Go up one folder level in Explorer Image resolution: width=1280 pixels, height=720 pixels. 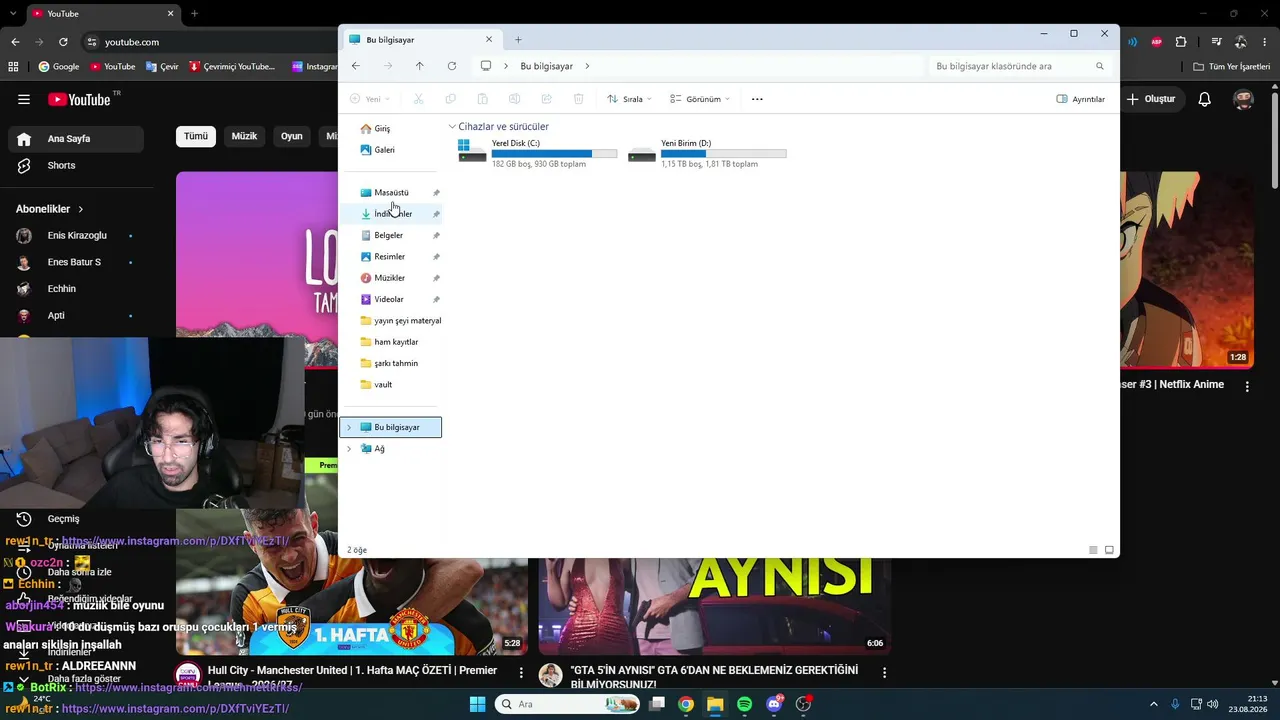click(420, 66)
